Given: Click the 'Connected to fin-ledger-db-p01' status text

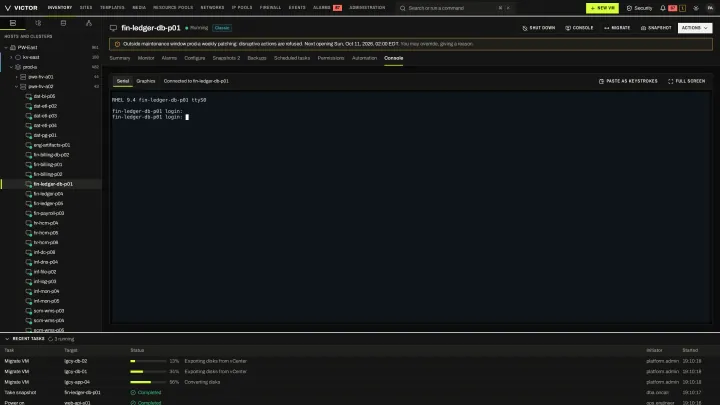Looking at the screenshot, I should tap(196, 81).
